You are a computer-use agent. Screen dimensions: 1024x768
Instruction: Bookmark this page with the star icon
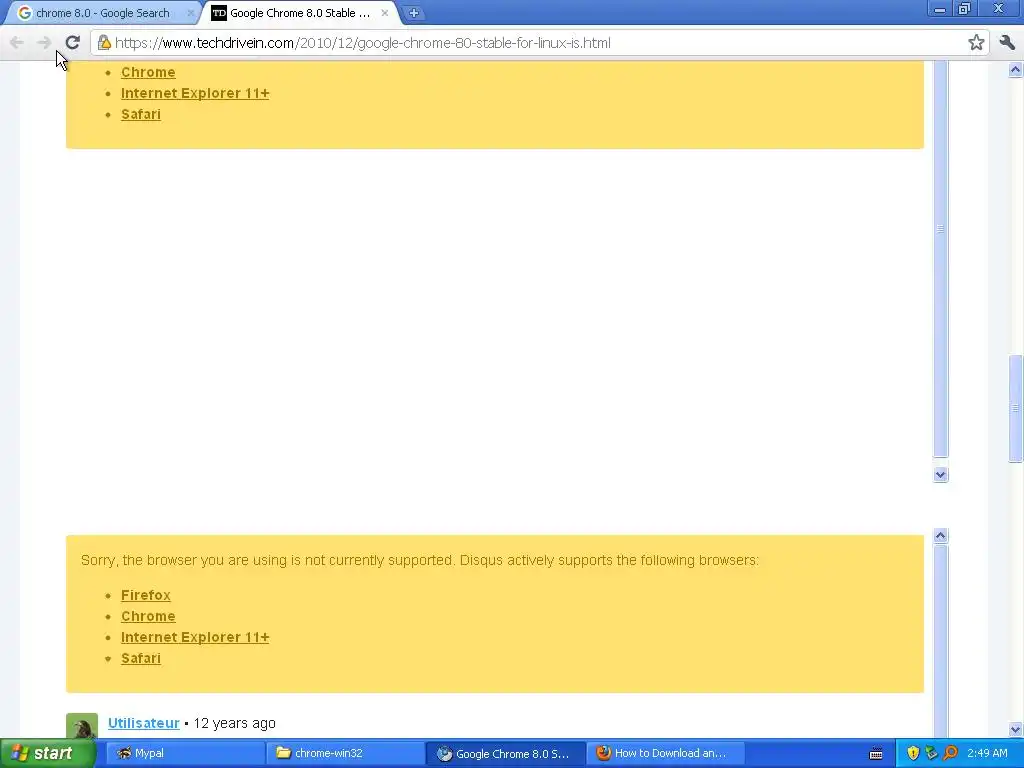[x=976, y=43]
